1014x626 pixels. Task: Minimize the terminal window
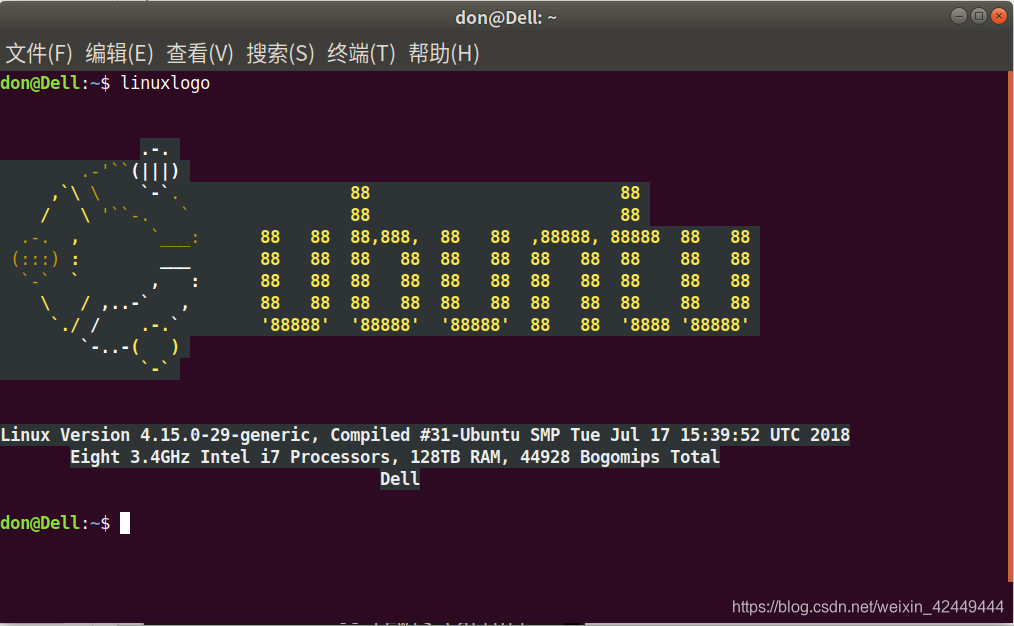(959, 16)
